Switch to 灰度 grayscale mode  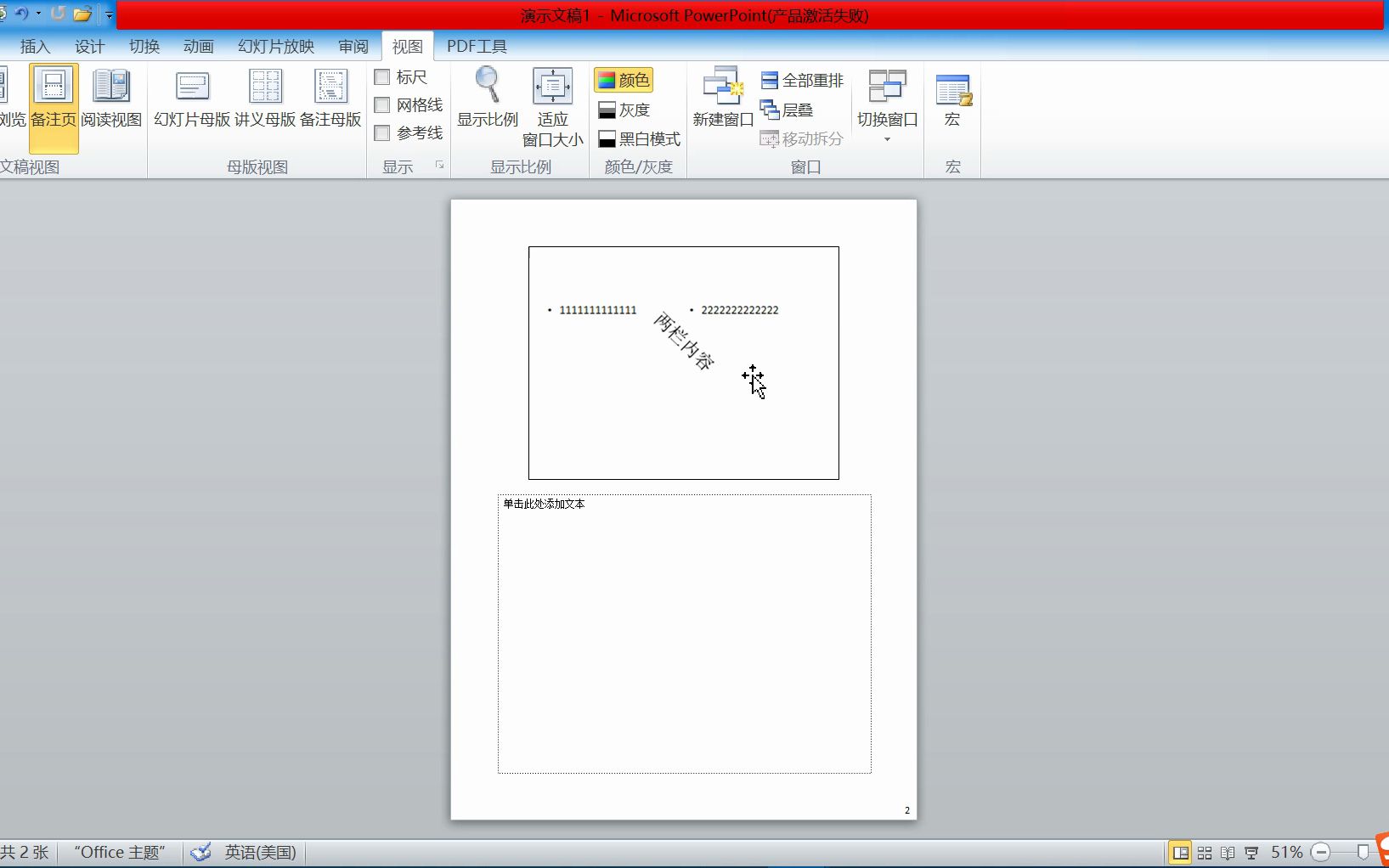(x=624, y=110)
